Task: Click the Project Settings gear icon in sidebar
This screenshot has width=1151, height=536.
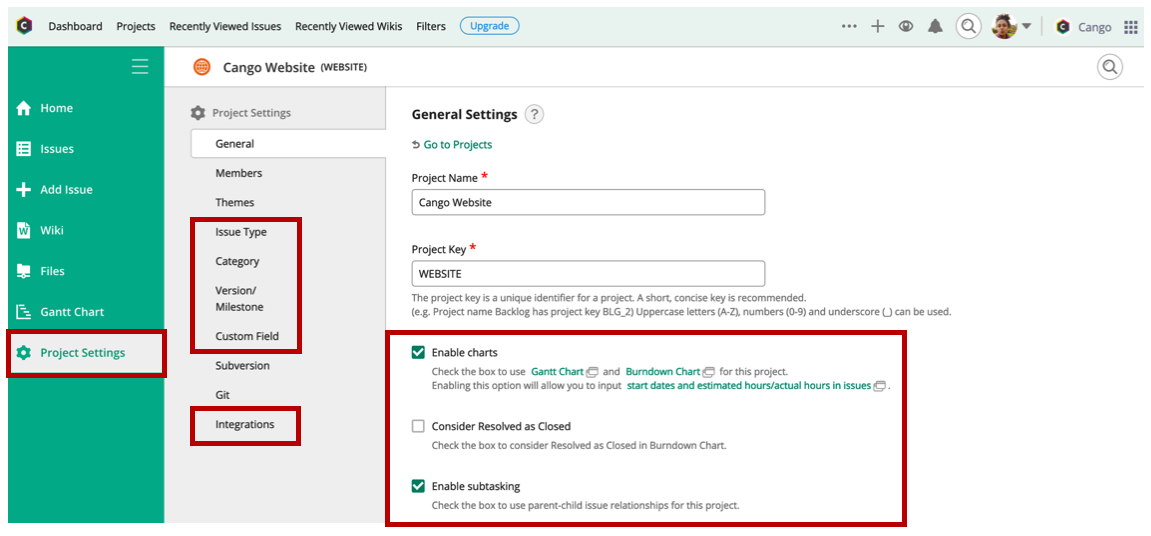Action: [24, 352]
